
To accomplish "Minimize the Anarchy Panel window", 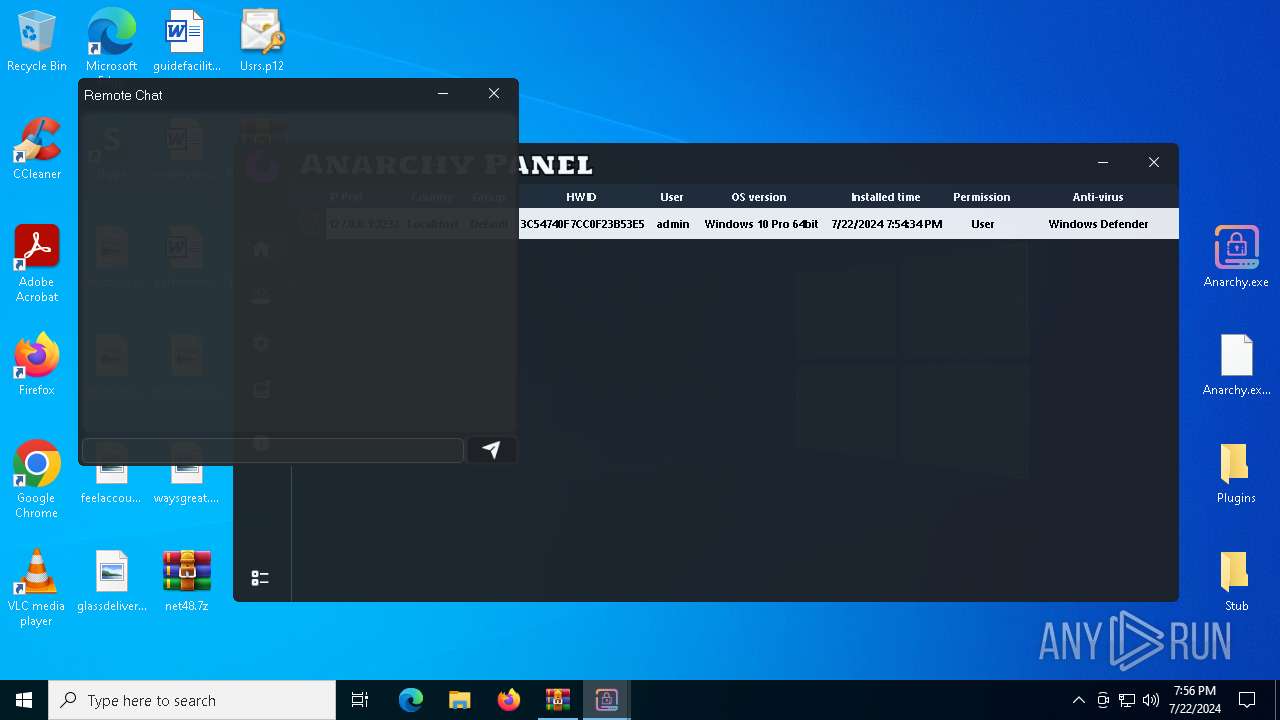I will click(x=1103, y=162).
